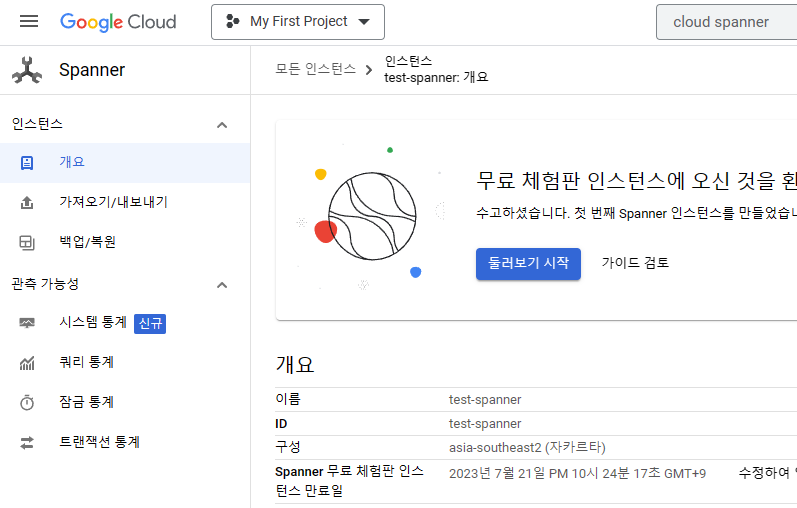Go to 모든 인스턴스 breadcrumb link
Image resolution: width=797 pixels, height=508 pixels.
[315, 69]
